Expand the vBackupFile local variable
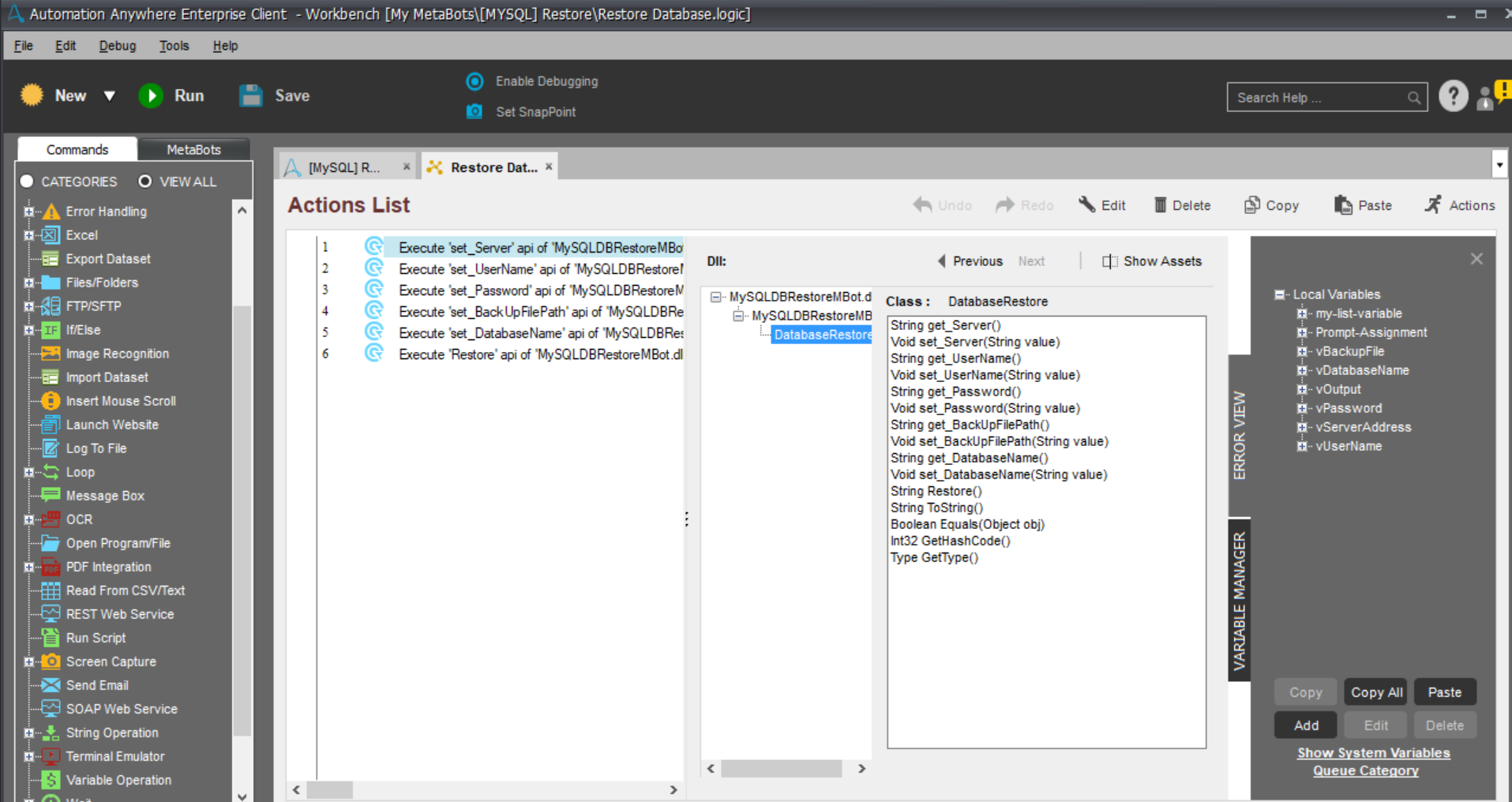Viewport: 1512px width, 802px height. pyautogui.click(x=1301, y=351)
